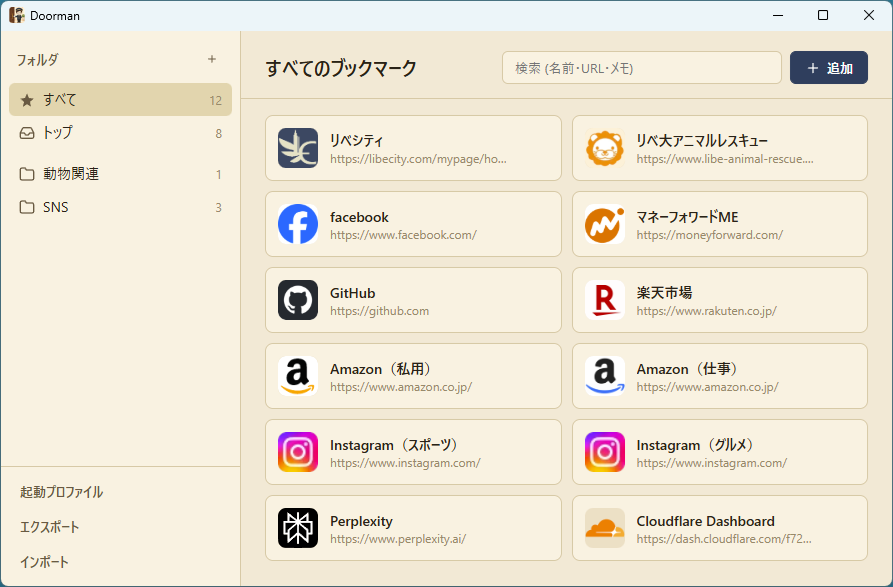Click the count 12 beside すべて
893x587 pixels.
point(215,101)
